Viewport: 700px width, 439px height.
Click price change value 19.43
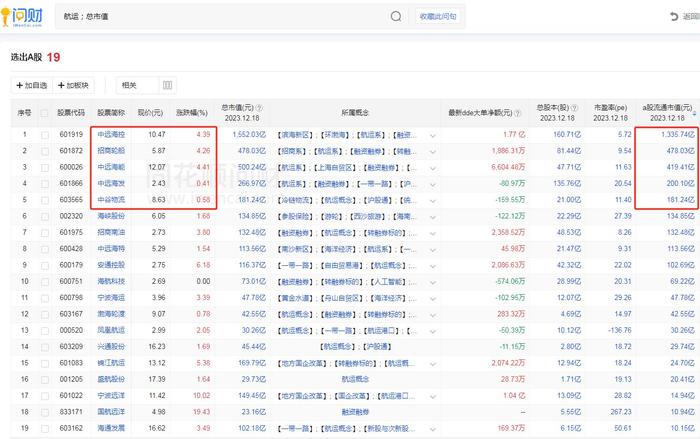click(x=201, y=412)
